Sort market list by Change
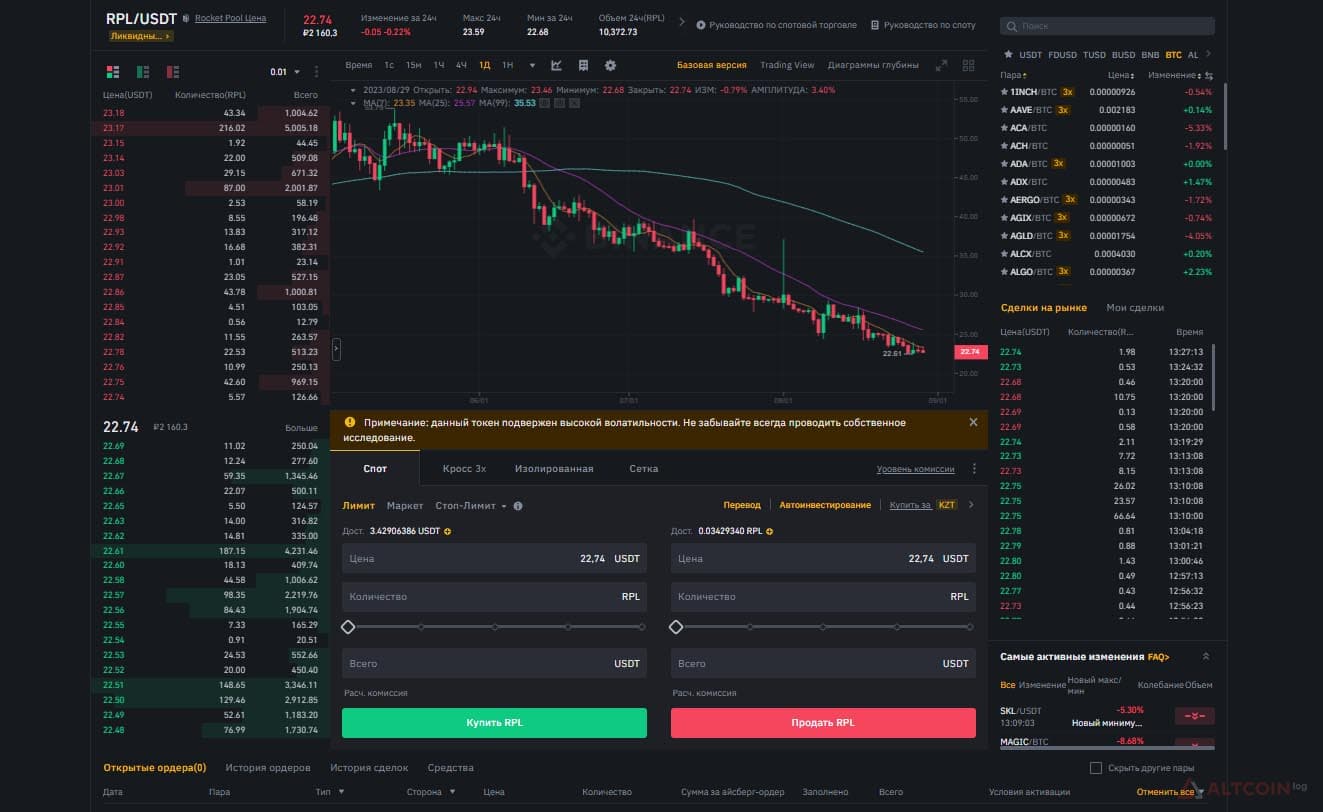This screenshot has width=1323, height=812. tap(1175, 75)
